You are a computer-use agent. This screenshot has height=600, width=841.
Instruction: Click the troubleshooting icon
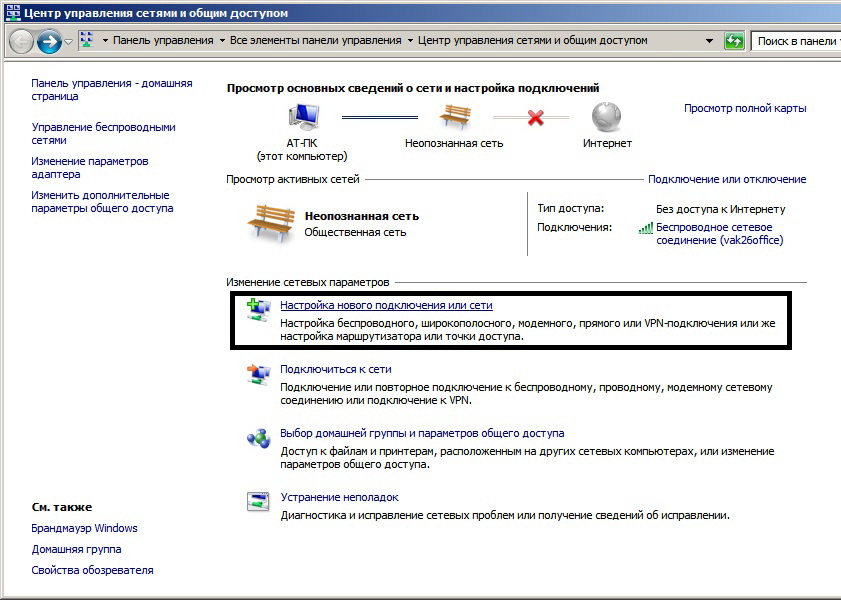pos(258,501)
